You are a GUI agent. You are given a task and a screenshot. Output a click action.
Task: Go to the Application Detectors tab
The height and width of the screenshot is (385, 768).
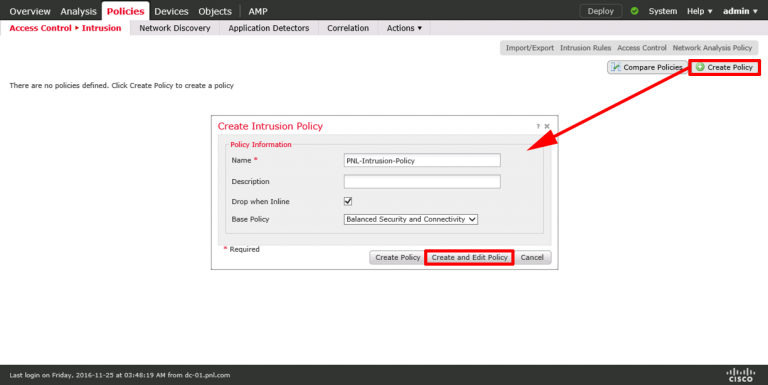[x=268, y=28]
